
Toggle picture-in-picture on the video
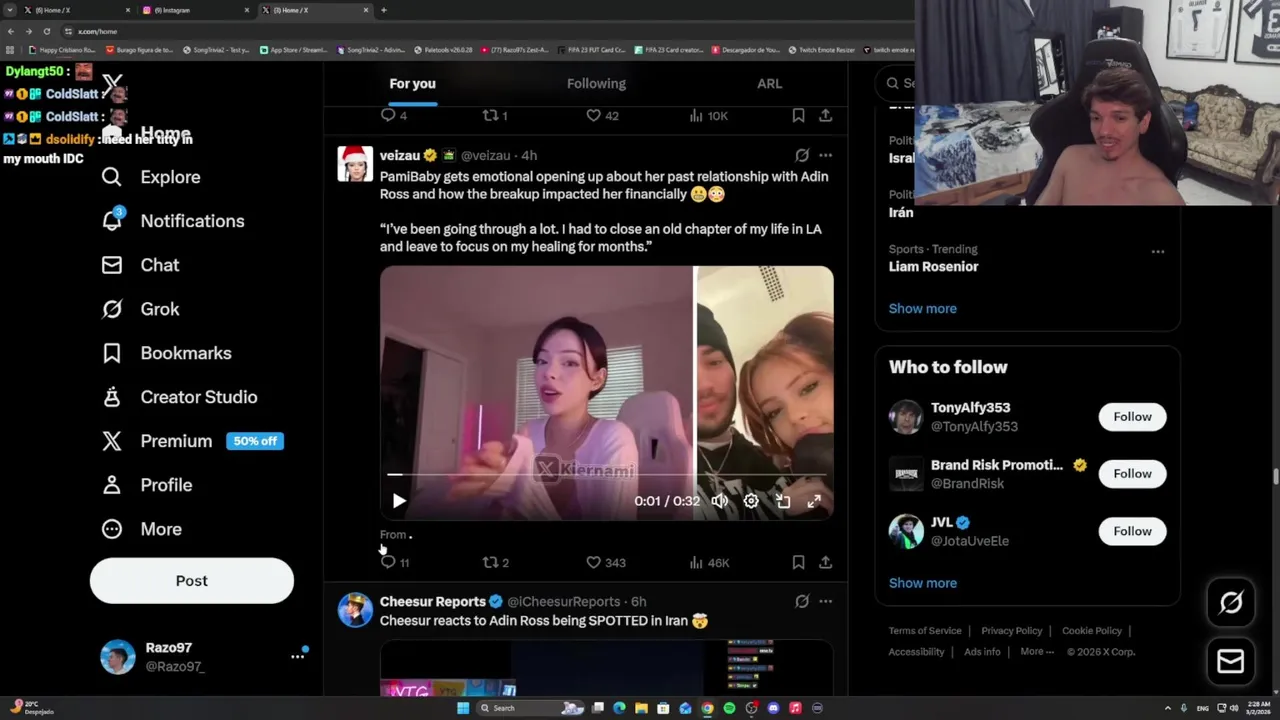[x=783, y=501]
